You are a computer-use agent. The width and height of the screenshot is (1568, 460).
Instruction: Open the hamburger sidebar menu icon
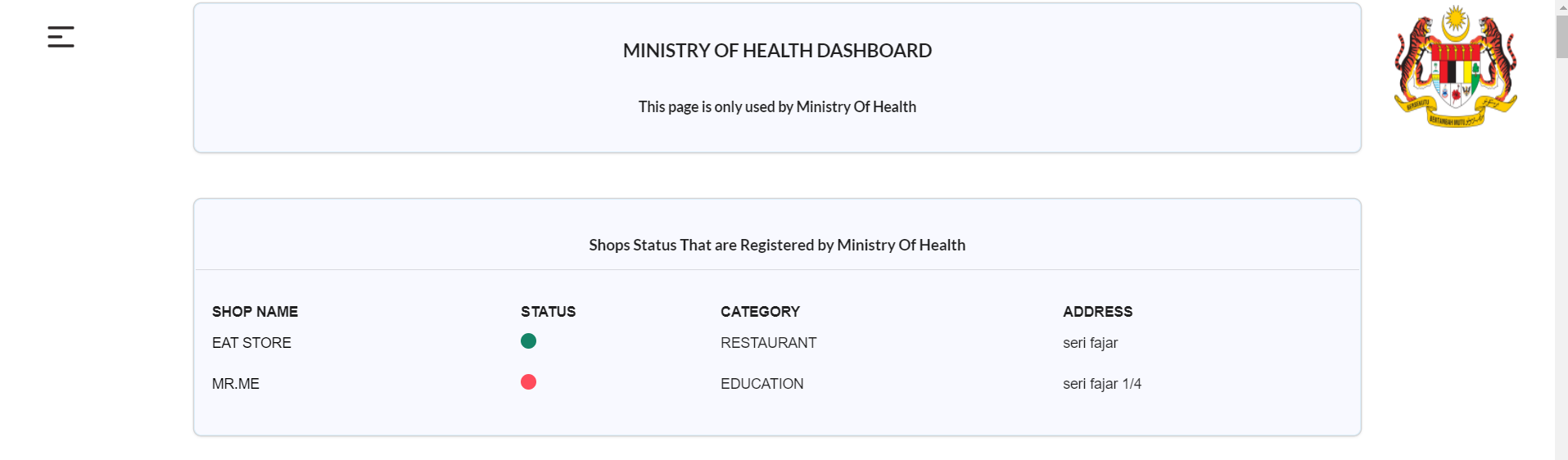(x=61, y=37)
